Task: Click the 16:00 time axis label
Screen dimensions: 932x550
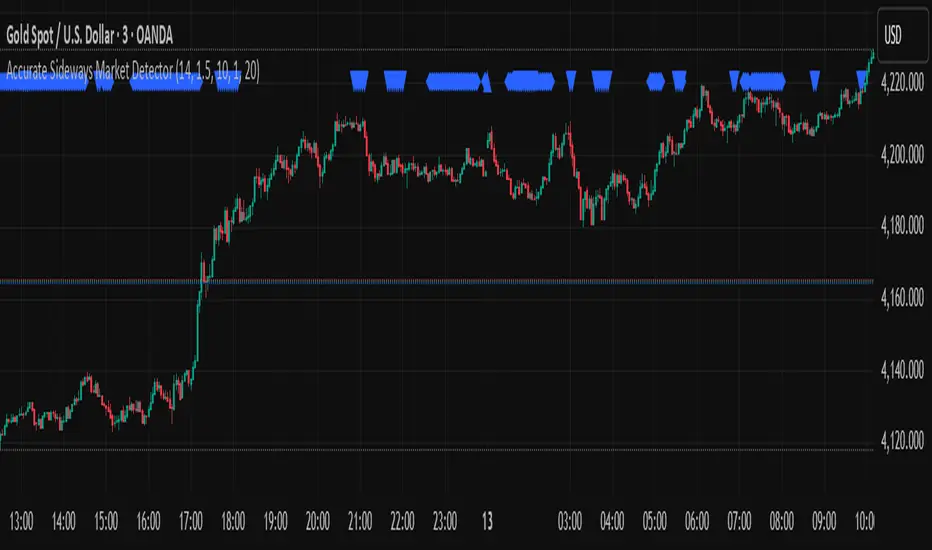Action: (x=148, y=521)
